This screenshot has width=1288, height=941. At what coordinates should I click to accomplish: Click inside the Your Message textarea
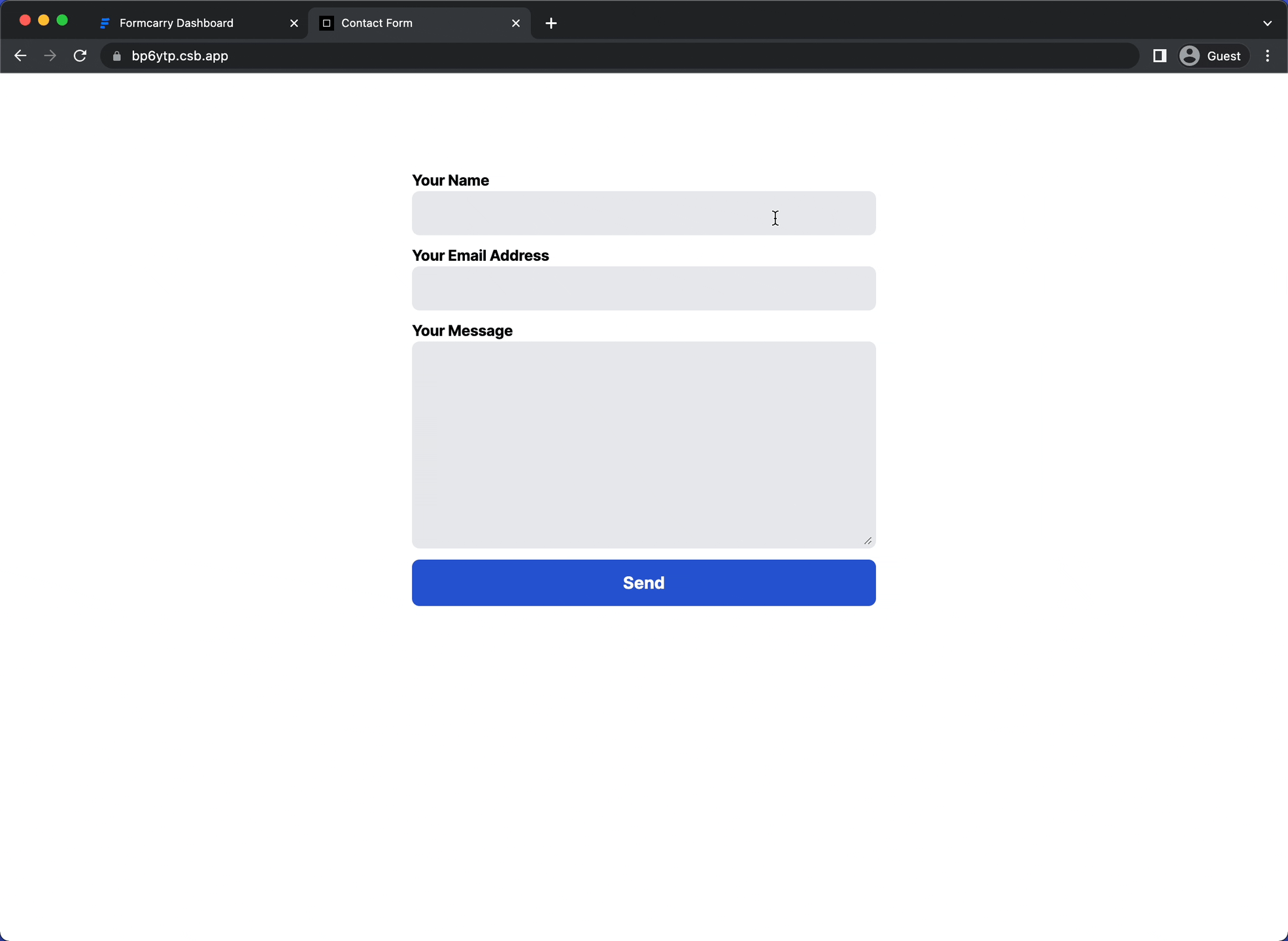[643, 445]
